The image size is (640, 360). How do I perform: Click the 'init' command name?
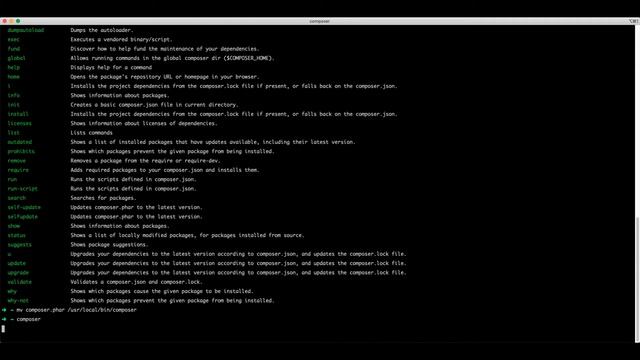13,105
